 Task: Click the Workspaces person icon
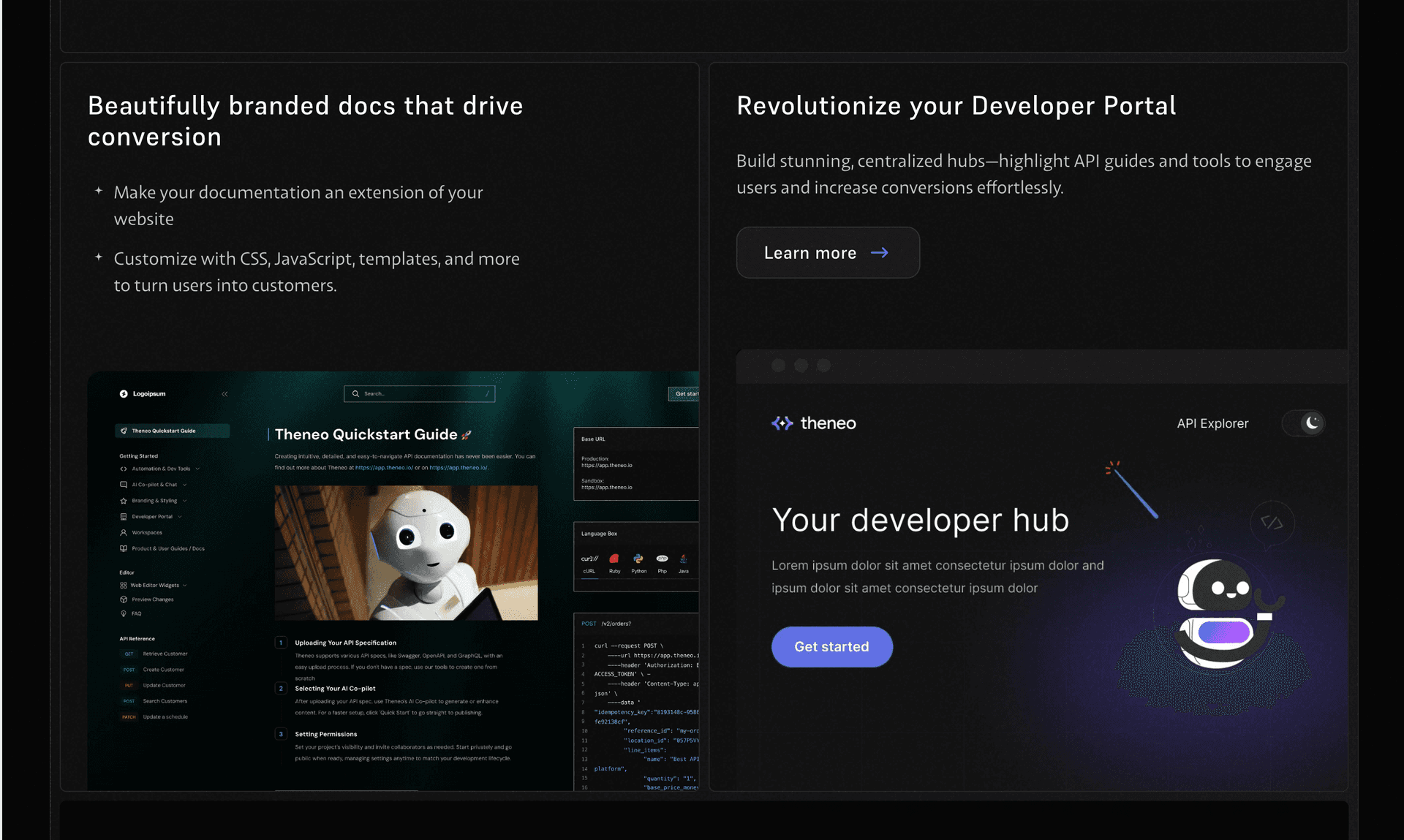point(124,532)
